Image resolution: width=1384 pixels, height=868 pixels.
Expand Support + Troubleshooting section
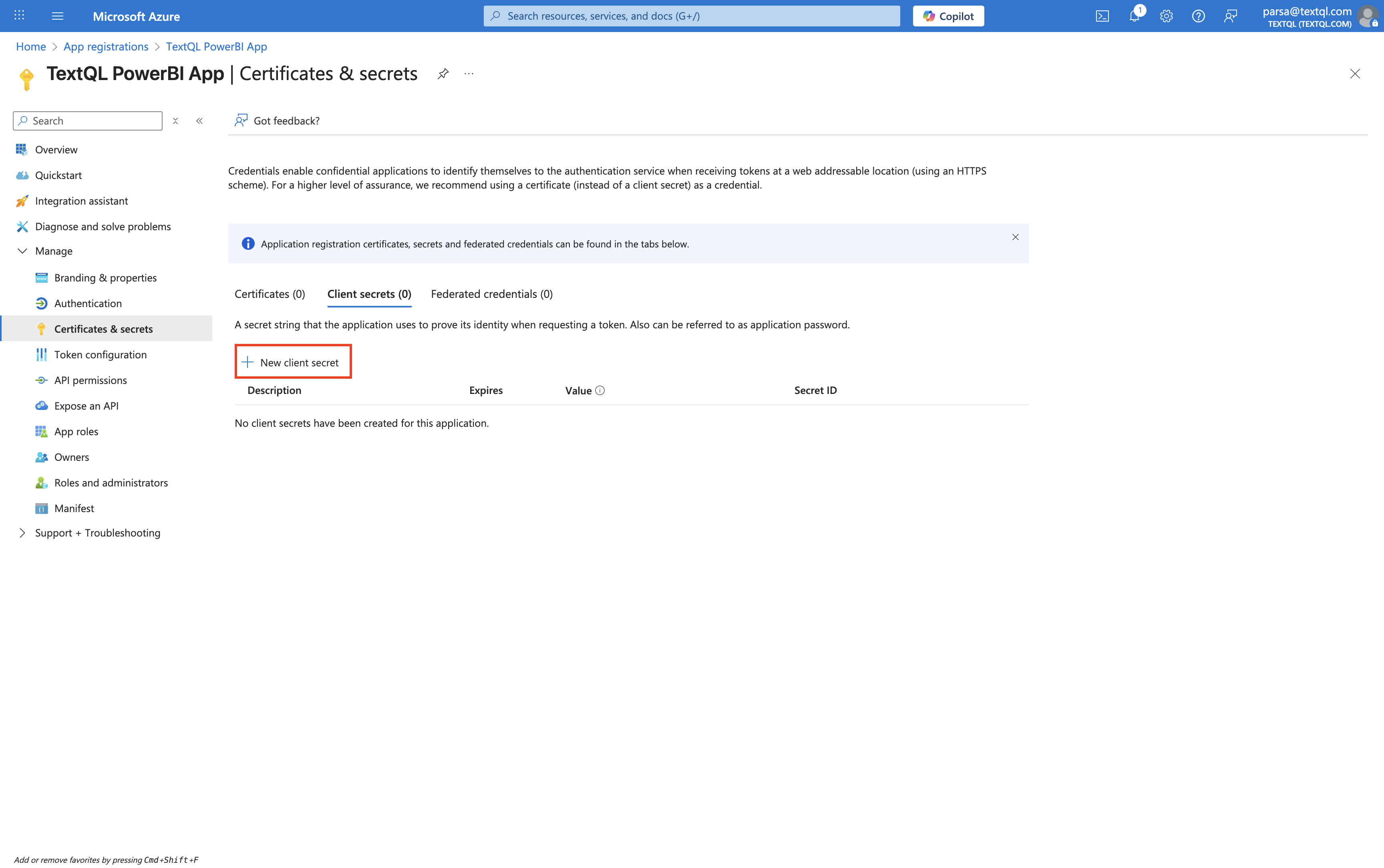click(22, 533)
